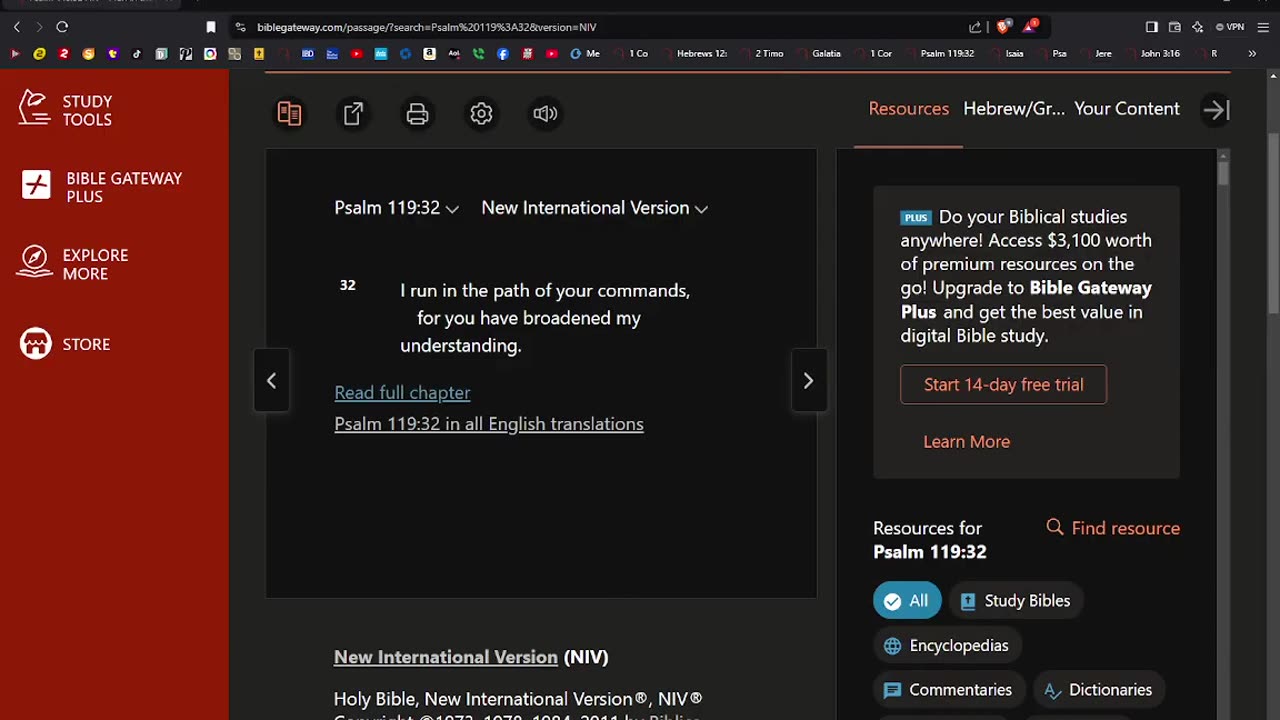This screenshot has width=1280, height=720.
Task: Click the address bar URL
Action: pyautogui.click(x=427, y=27)
